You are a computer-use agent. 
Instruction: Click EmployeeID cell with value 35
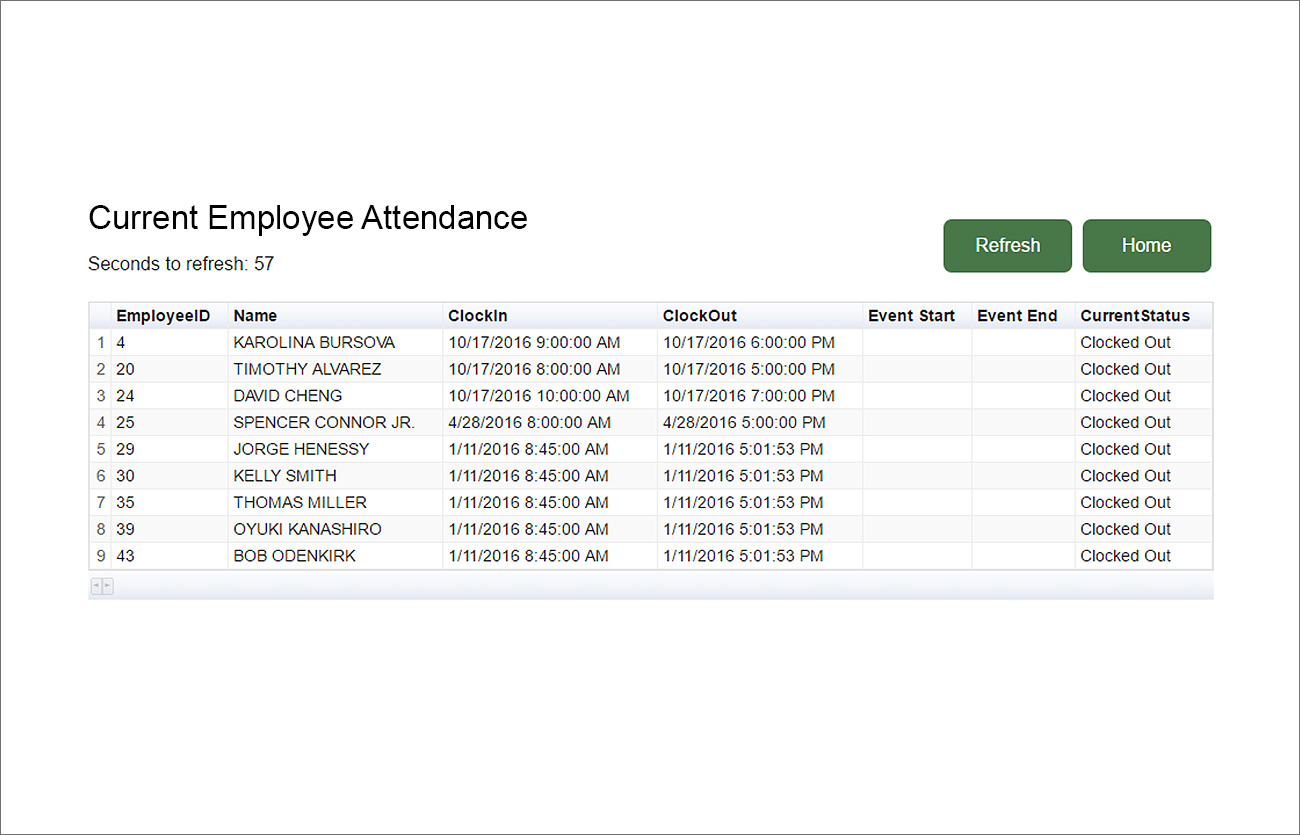tap(169, 503)
